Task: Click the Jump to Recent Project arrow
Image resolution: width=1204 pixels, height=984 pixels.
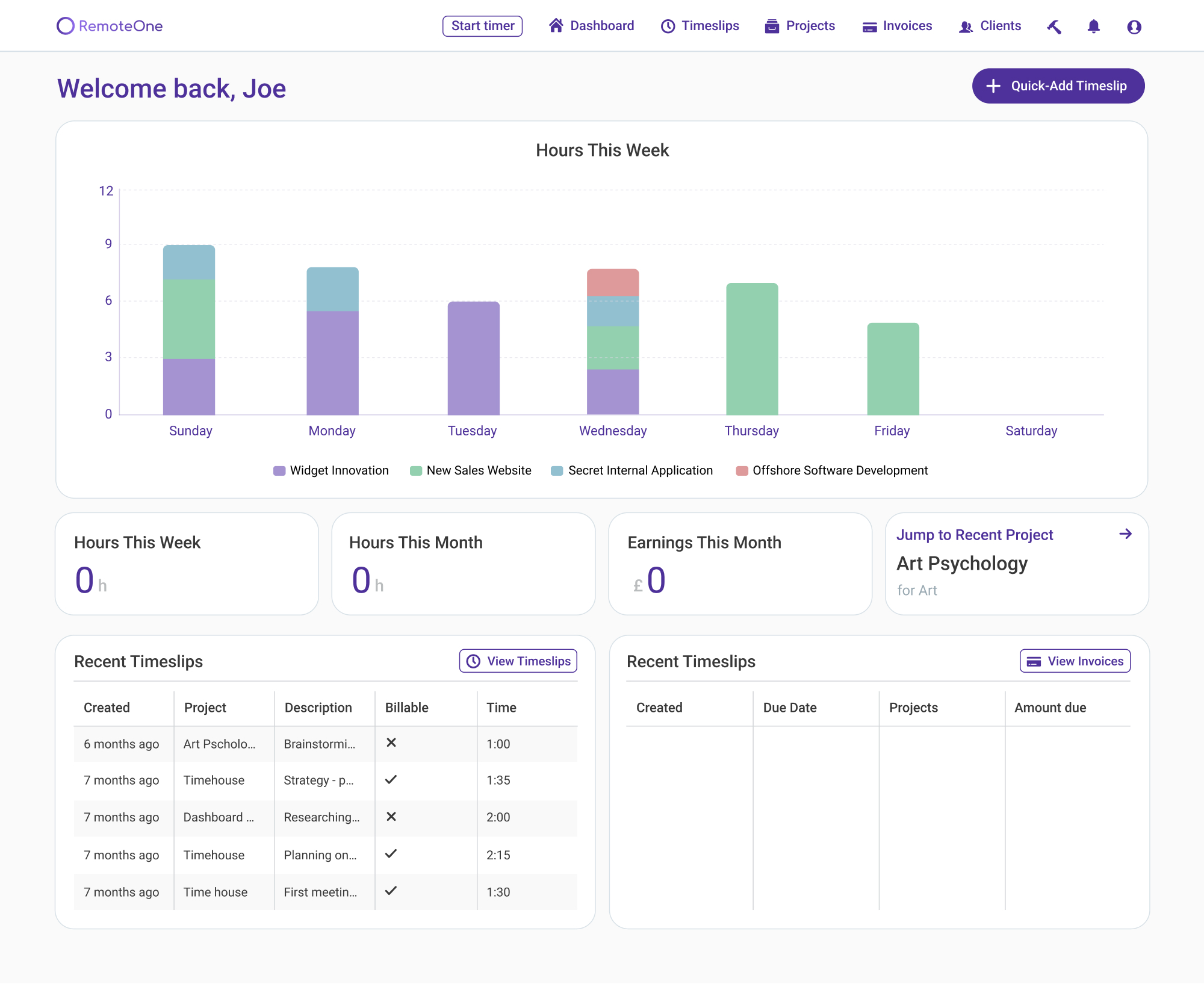Action: pyautogui.click(x=1125, y=534)
